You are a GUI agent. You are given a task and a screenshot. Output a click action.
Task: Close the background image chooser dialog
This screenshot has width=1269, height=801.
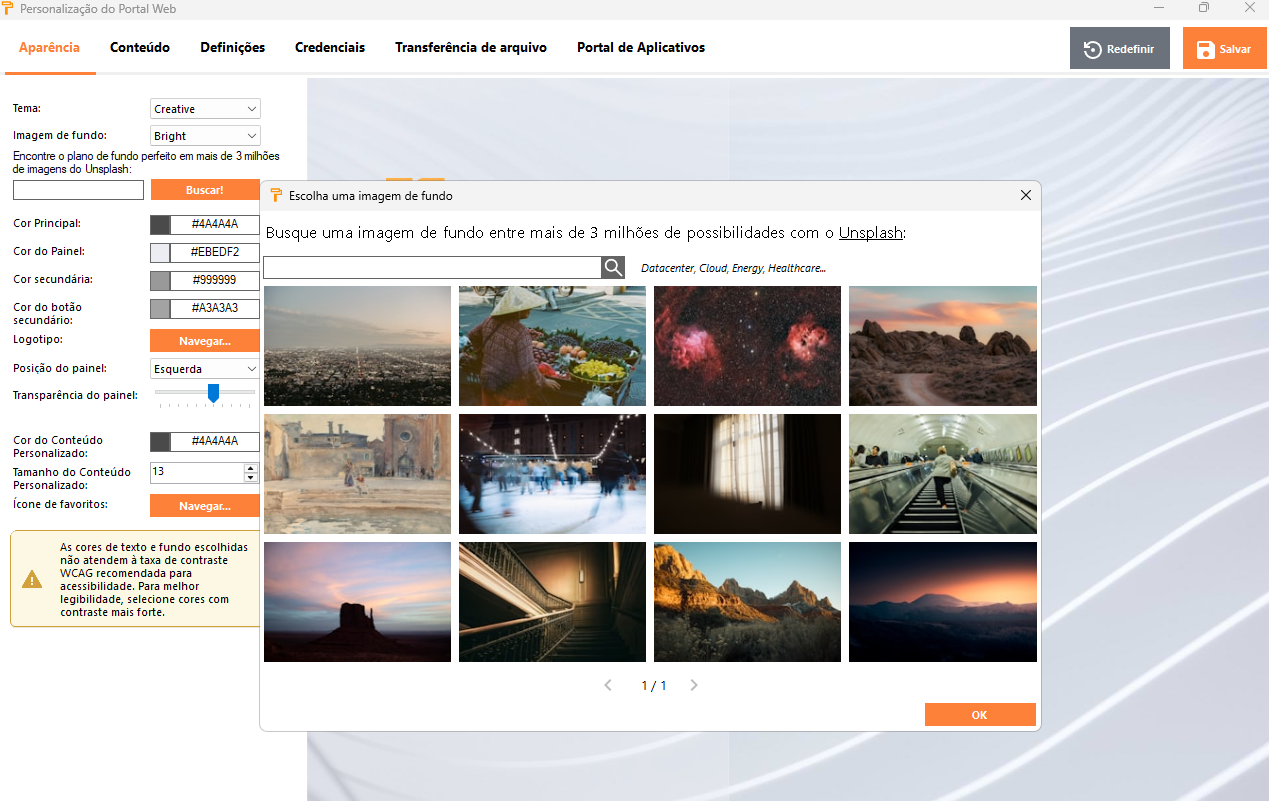coord(1025,195)
